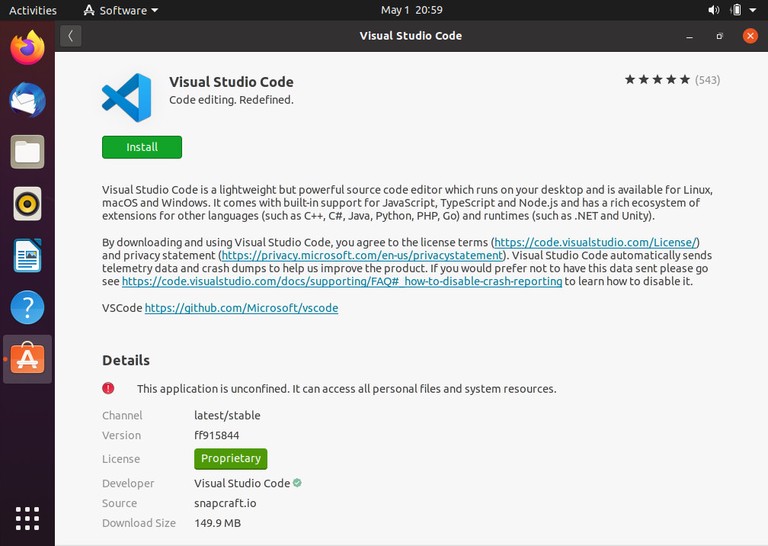This screenshot has width=768, height=546.
Task: Open the Help icon in the dock
Action: coord(27,308)
